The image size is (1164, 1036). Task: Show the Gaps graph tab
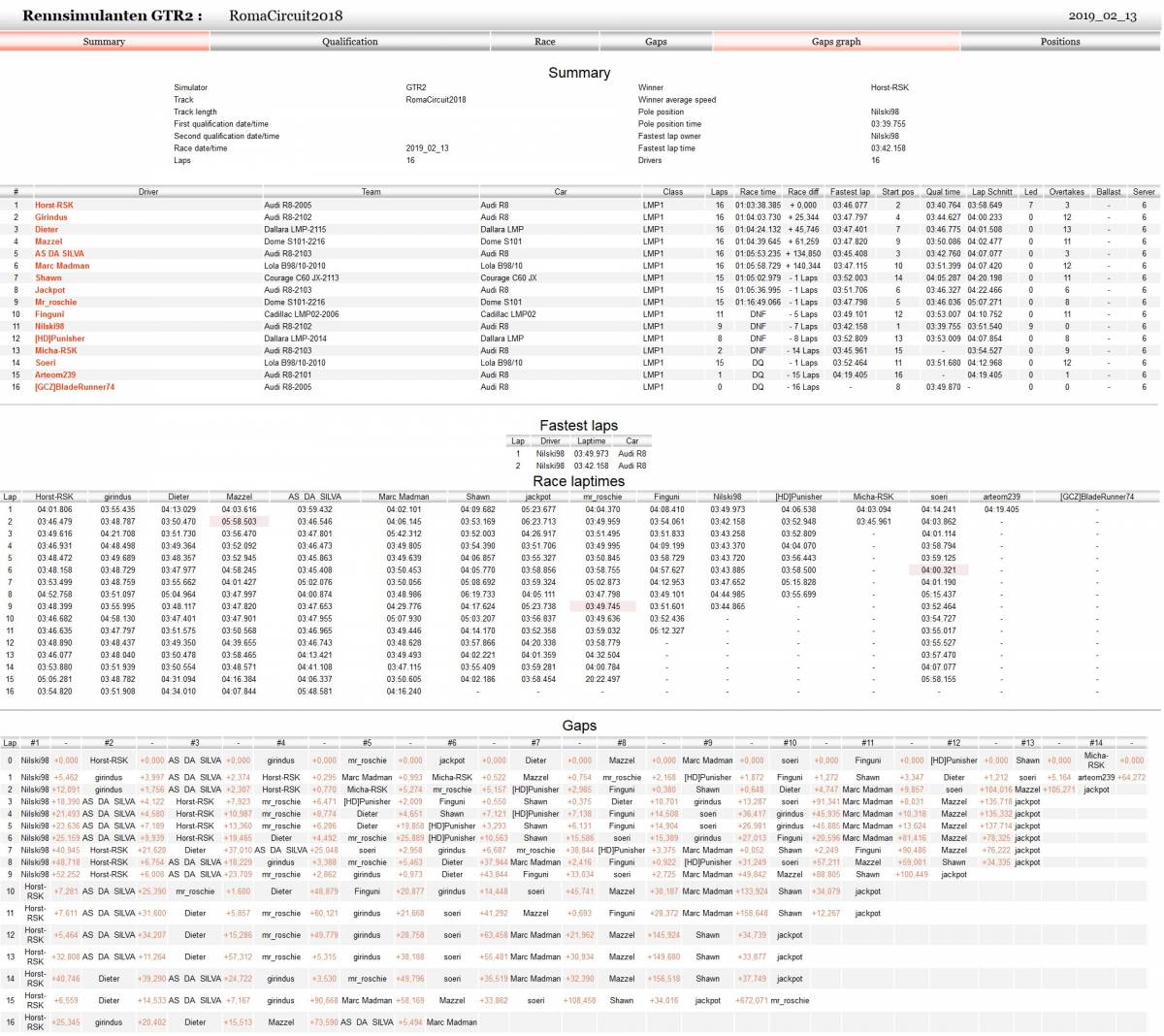835,42
